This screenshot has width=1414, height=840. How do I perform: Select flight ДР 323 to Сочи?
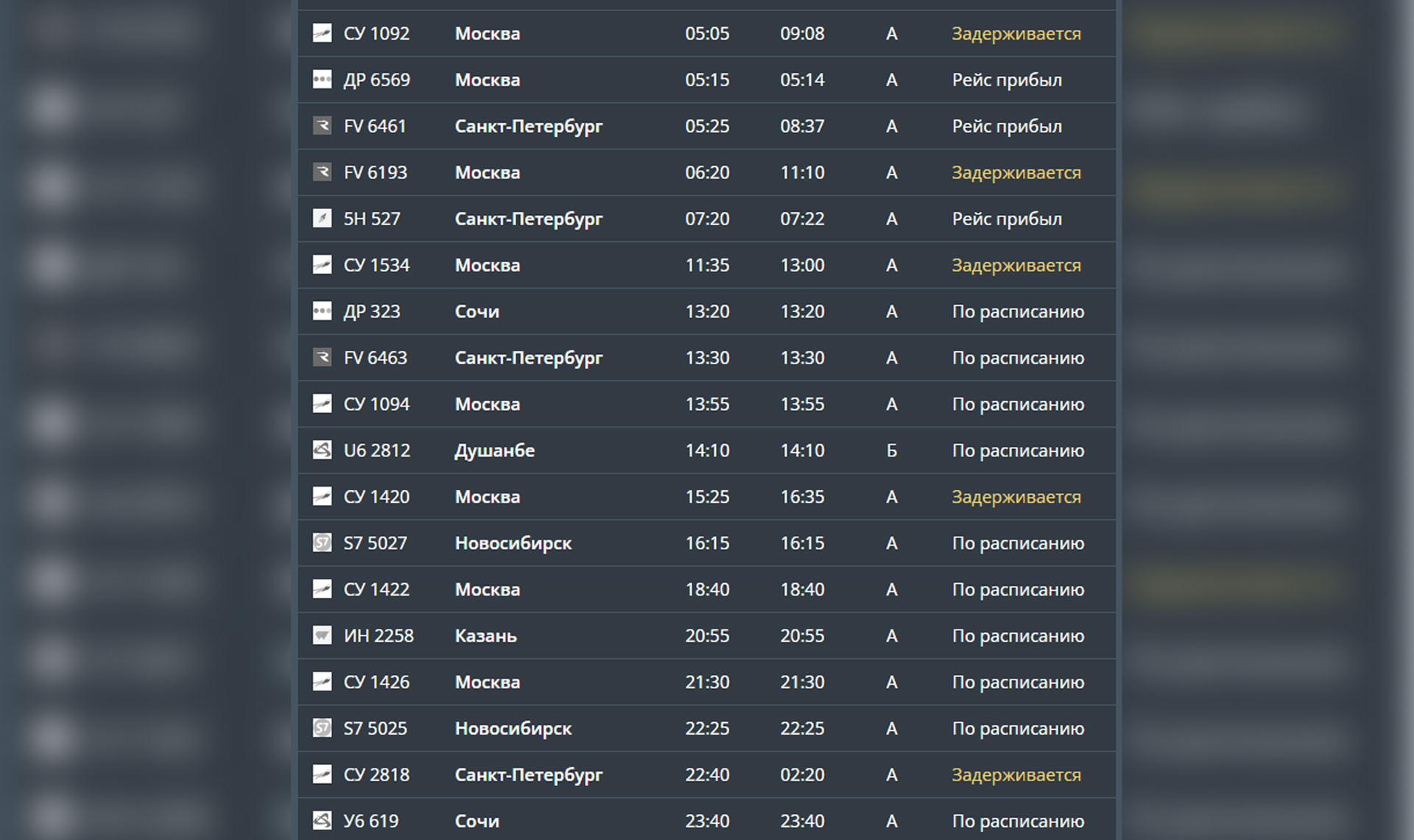pos(371,311)
